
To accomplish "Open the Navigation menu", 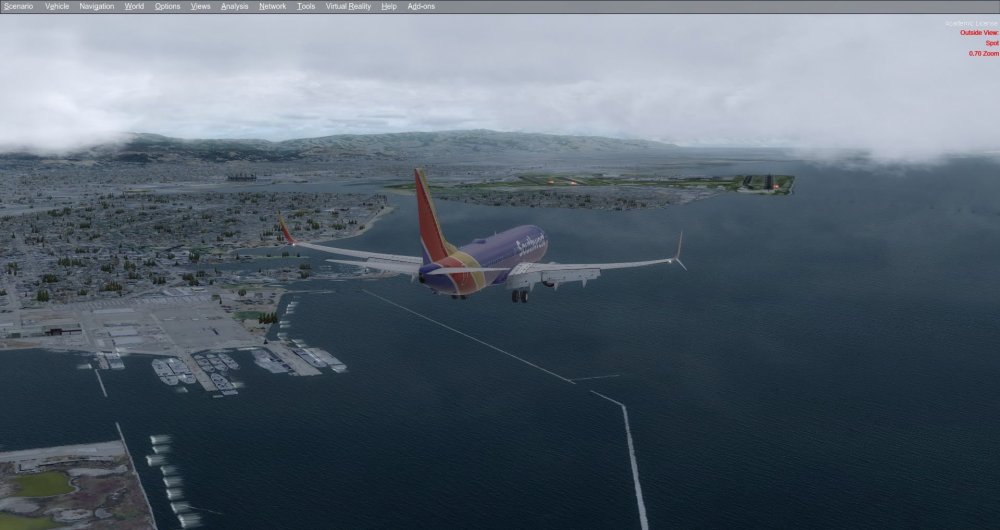I will (x=96, y=6).
